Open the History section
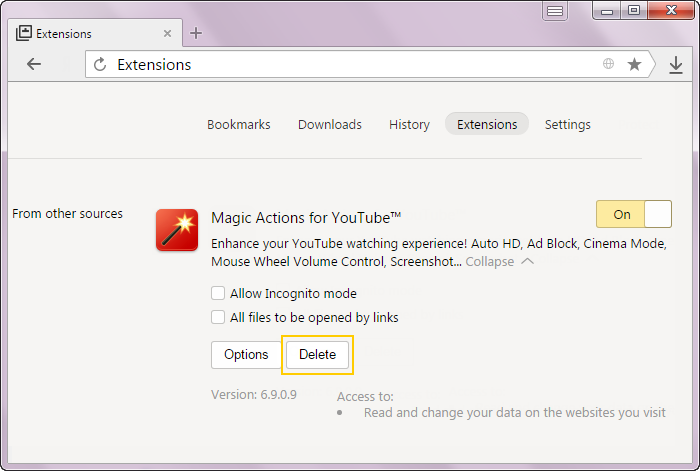Image resolution: width=700 pixels, height=471 pixels. coord(409,125)
